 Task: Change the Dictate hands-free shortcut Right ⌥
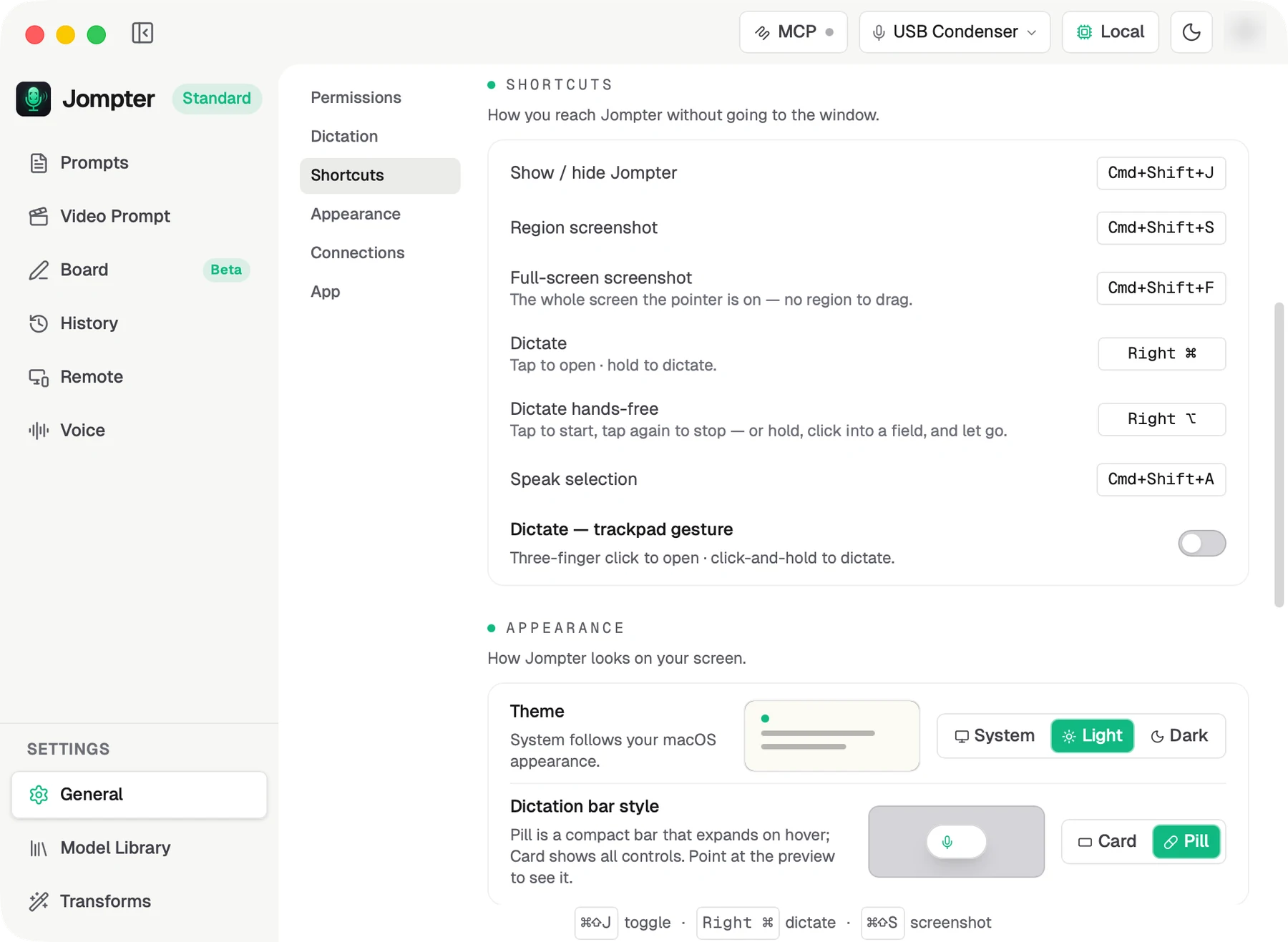(x=1161, y=419)
